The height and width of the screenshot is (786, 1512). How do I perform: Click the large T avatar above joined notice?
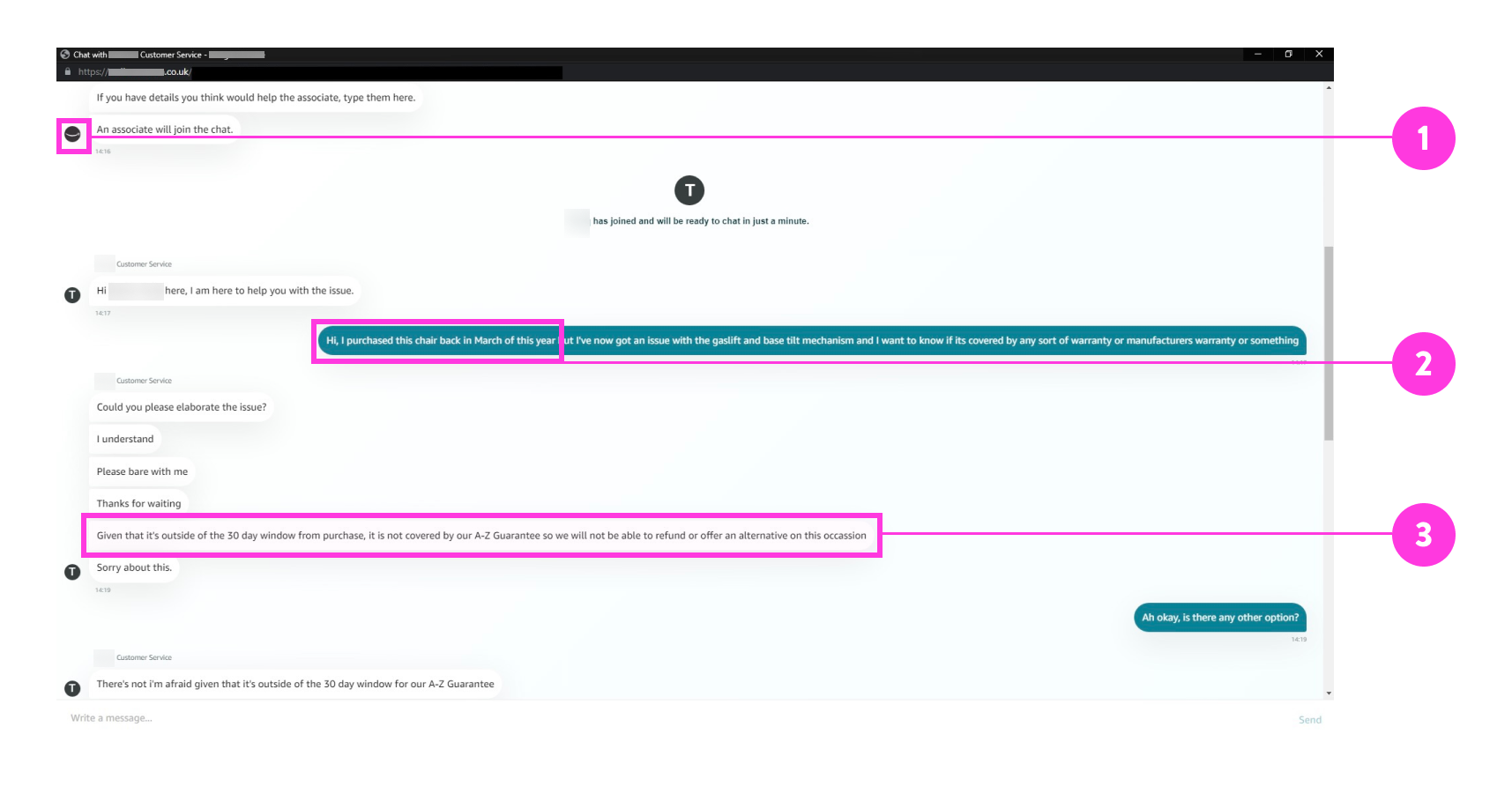[689, 190]
